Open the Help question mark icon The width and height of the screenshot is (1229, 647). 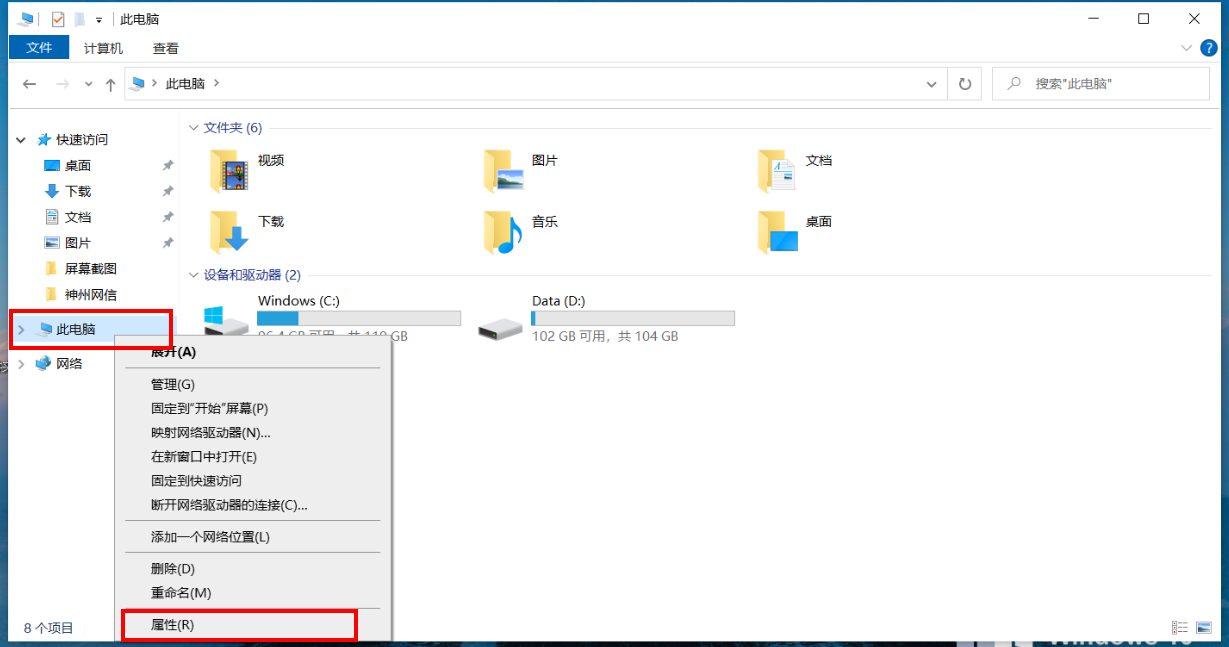[x=1209, y=47]
